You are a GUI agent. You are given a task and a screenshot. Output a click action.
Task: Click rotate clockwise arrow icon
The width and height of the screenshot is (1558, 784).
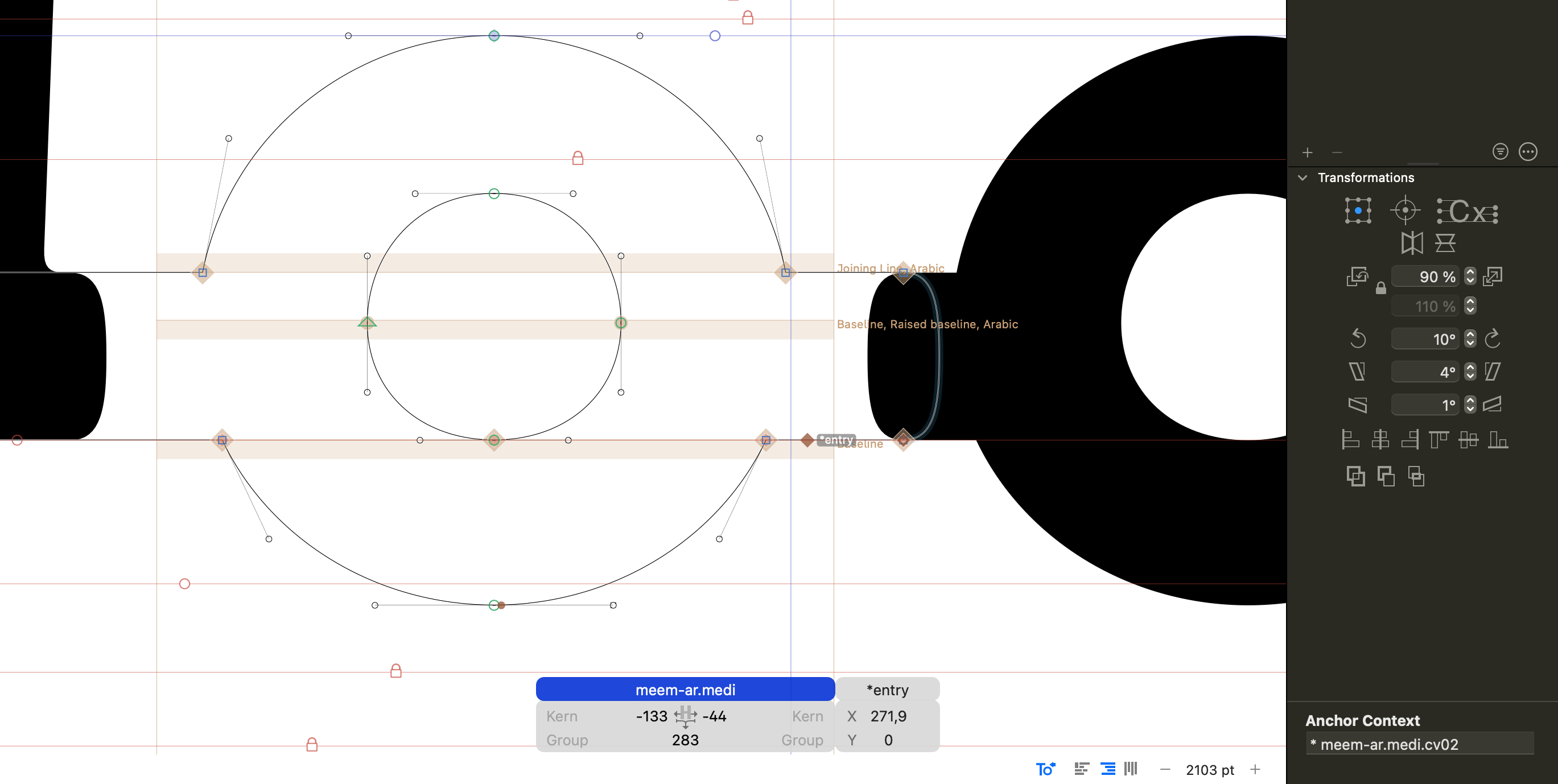1492,338
